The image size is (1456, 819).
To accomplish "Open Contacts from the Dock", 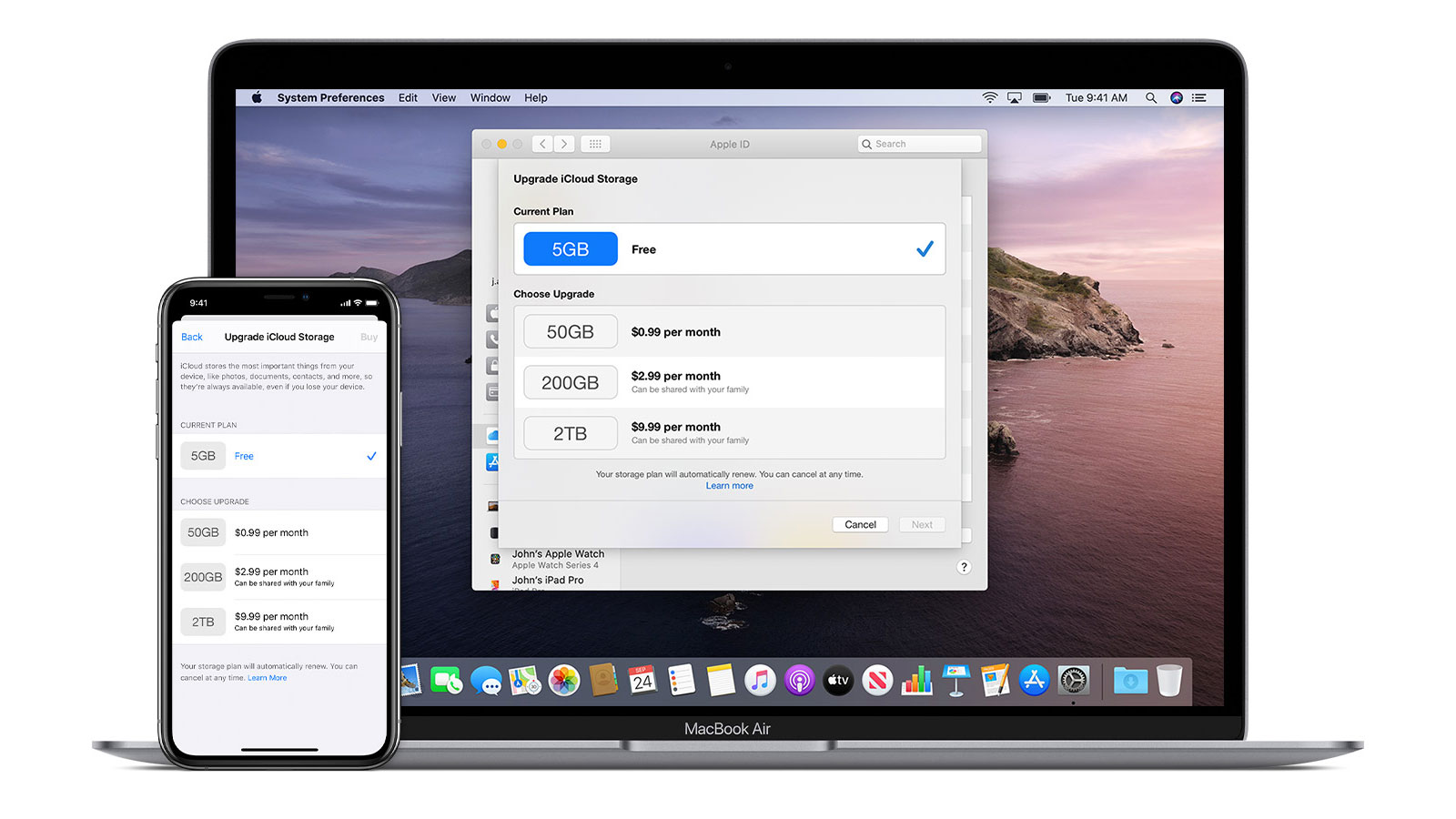I will (603, 680).
